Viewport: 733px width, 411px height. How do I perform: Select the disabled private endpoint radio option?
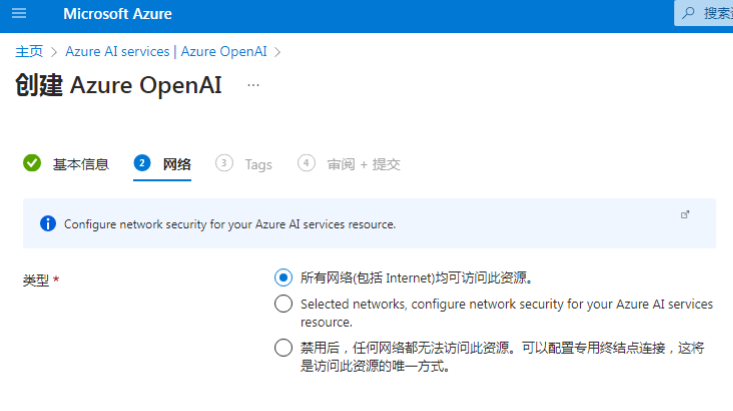(283, 348)
